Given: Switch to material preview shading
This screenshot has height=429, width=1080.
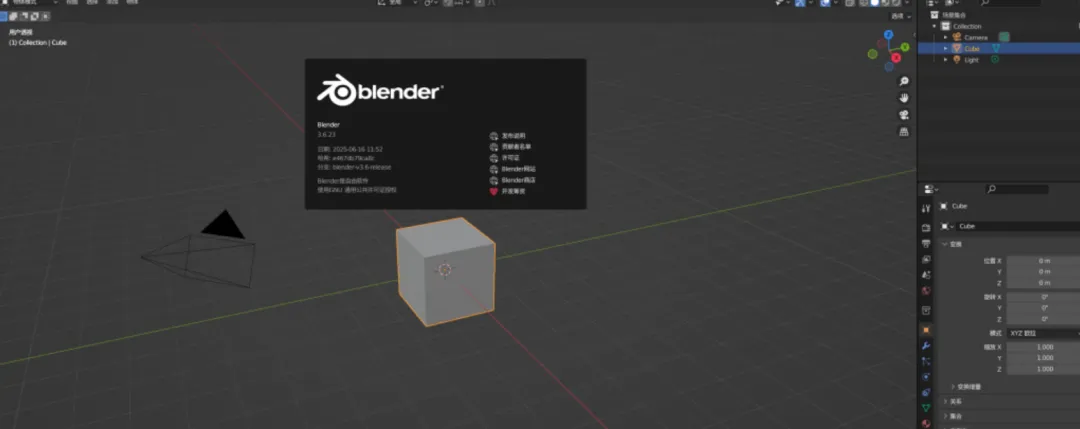Looking at the screenshot, I should [x=885, y=3].
